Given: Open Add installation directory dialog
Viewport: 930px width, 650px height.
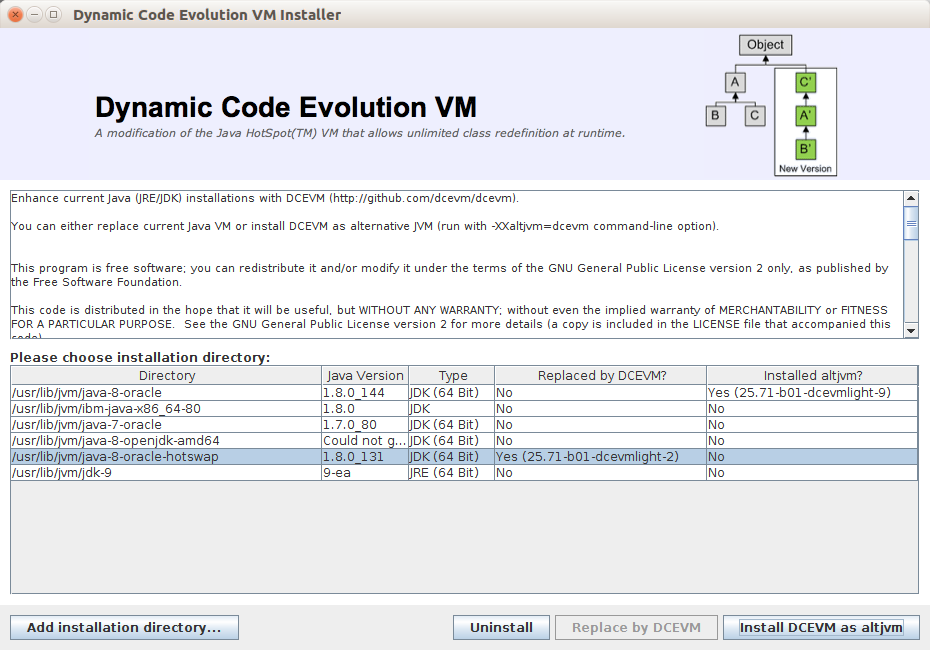Looking at the screenshot, I should (x=124, y=627).
